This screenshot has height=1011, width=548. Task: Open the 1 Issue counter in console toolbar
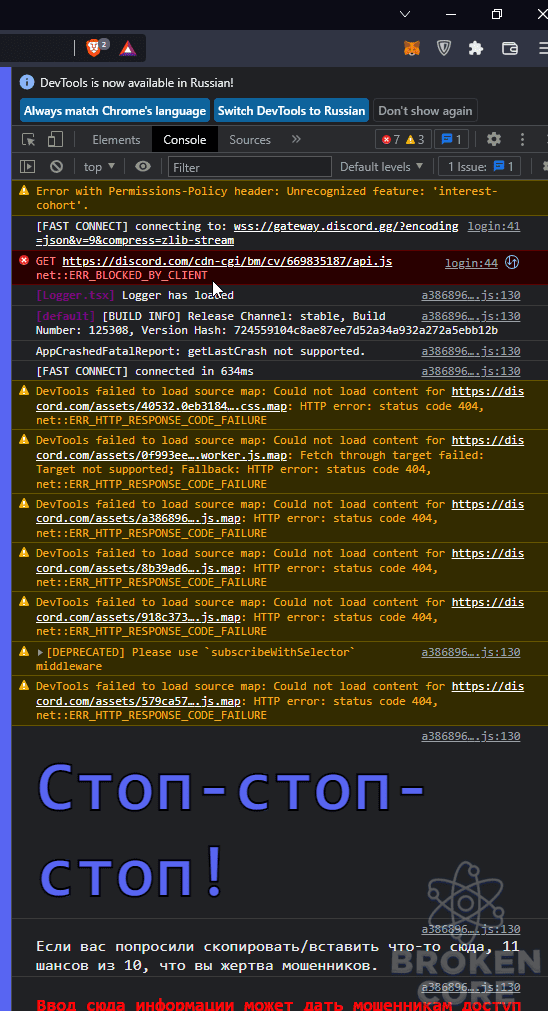(479, 166)
